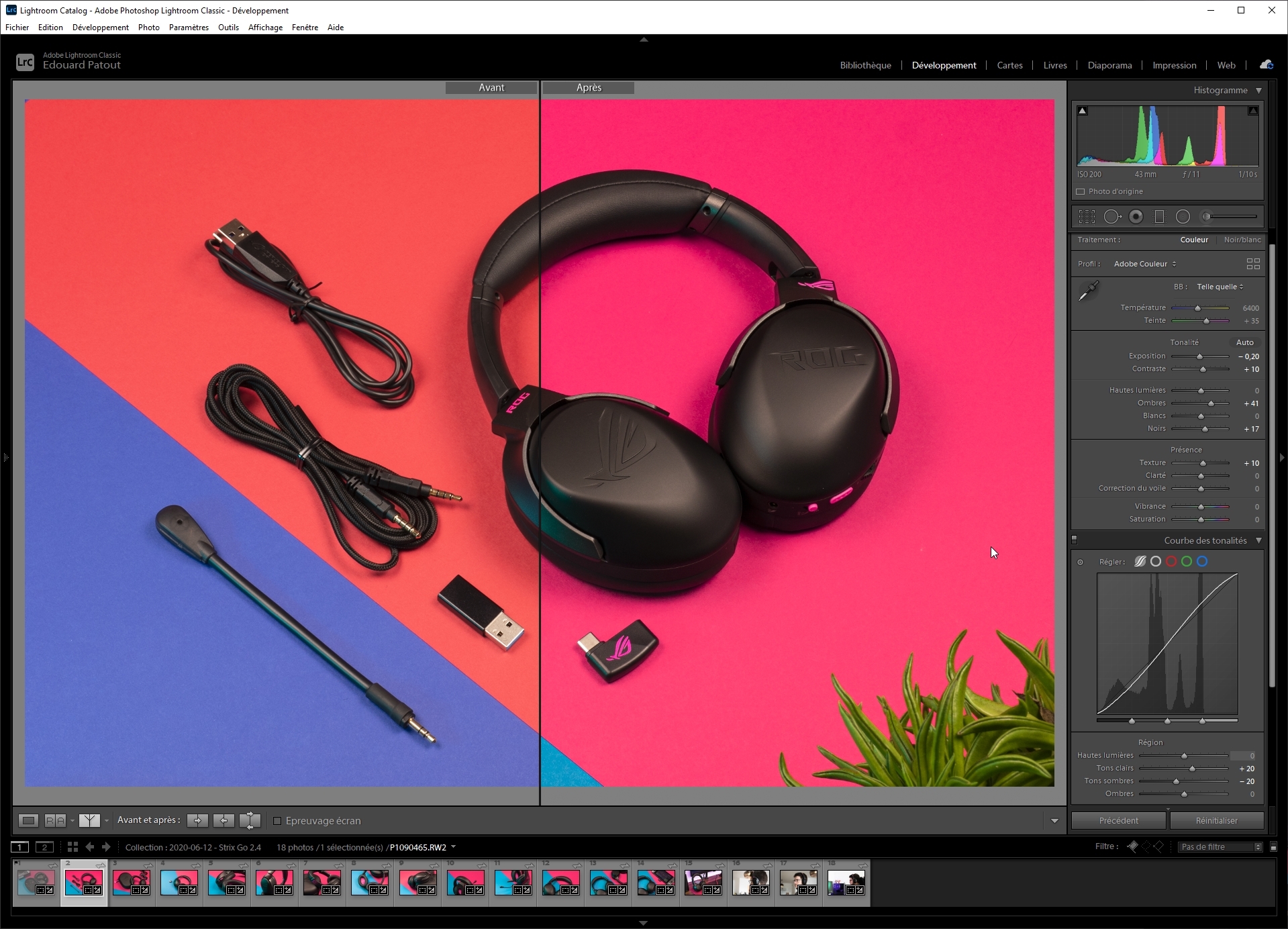The height and width of the screenshot is (929, 1288).
Task: Adjust the Température slider
Action: (x=1200, y=308)
